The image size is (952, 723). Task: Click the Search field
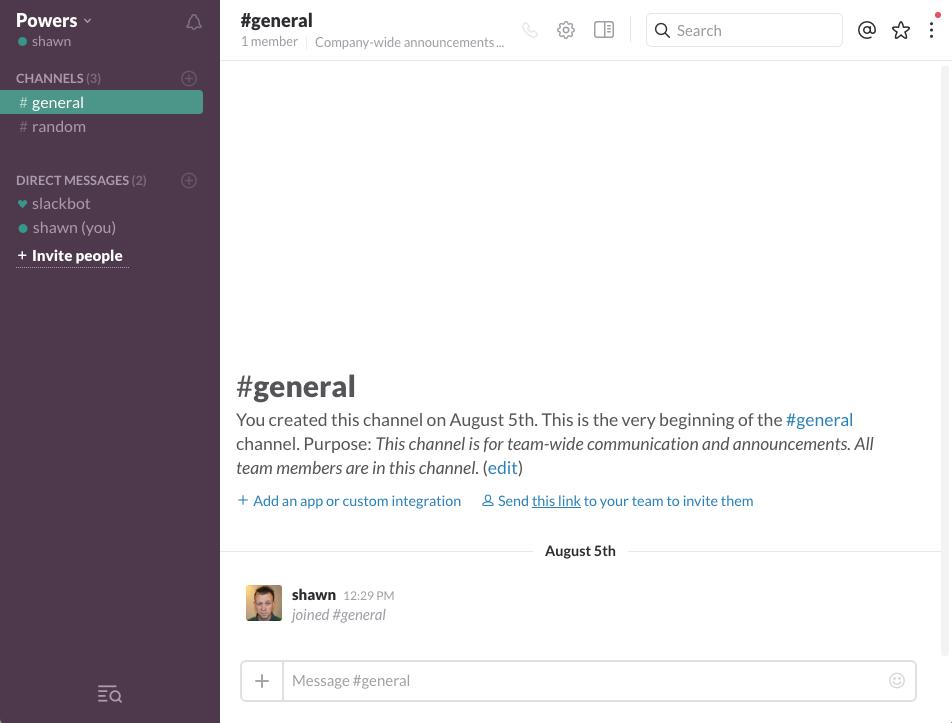pos(744,30)
